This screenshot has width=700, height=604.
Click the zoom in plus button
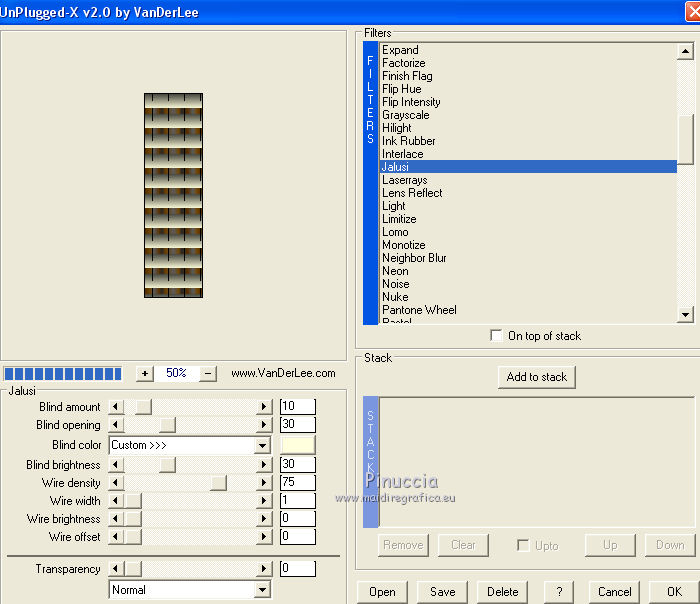(x=145, y=373)
